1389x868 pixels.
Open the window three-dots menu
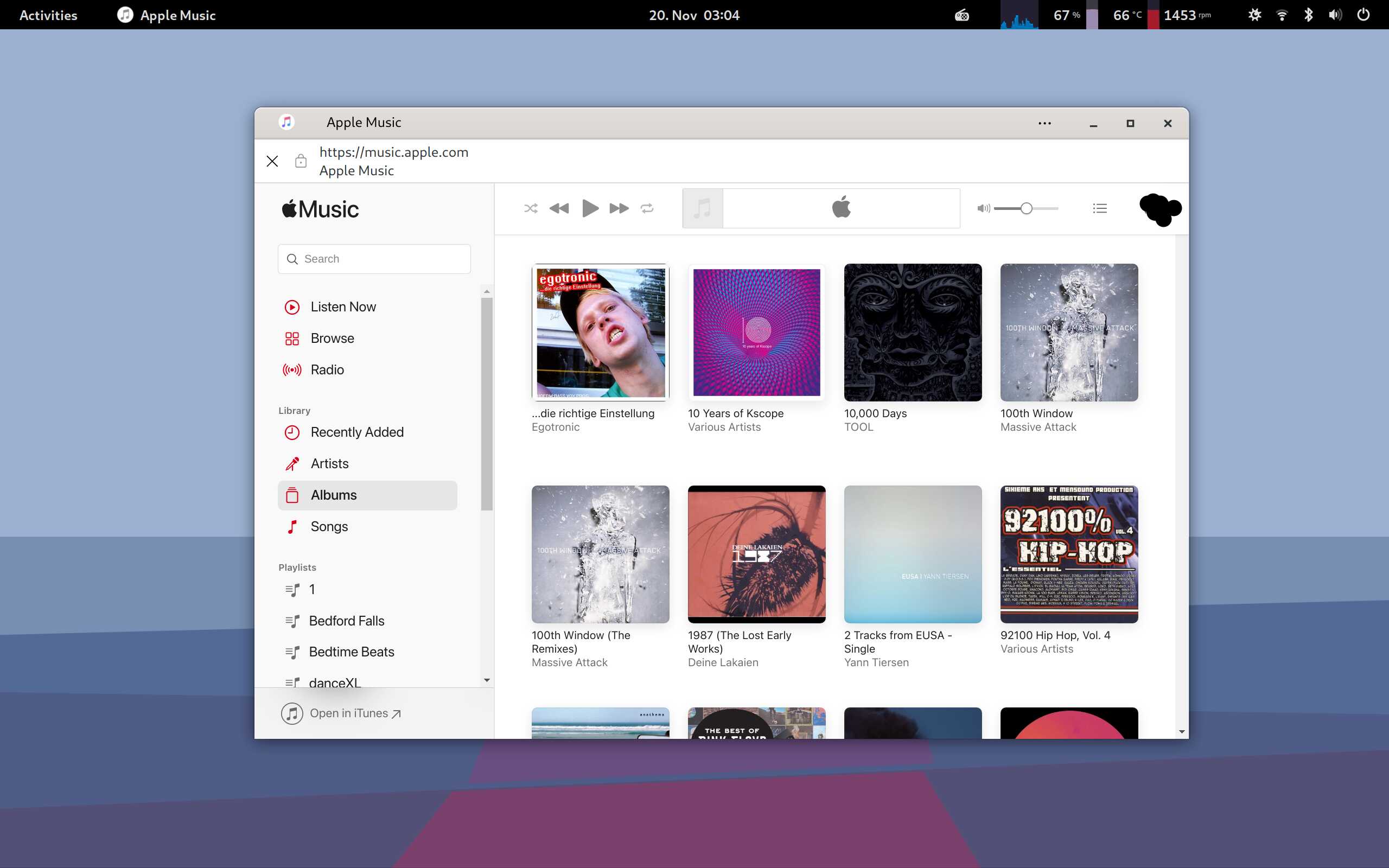tap(1044, 124)
